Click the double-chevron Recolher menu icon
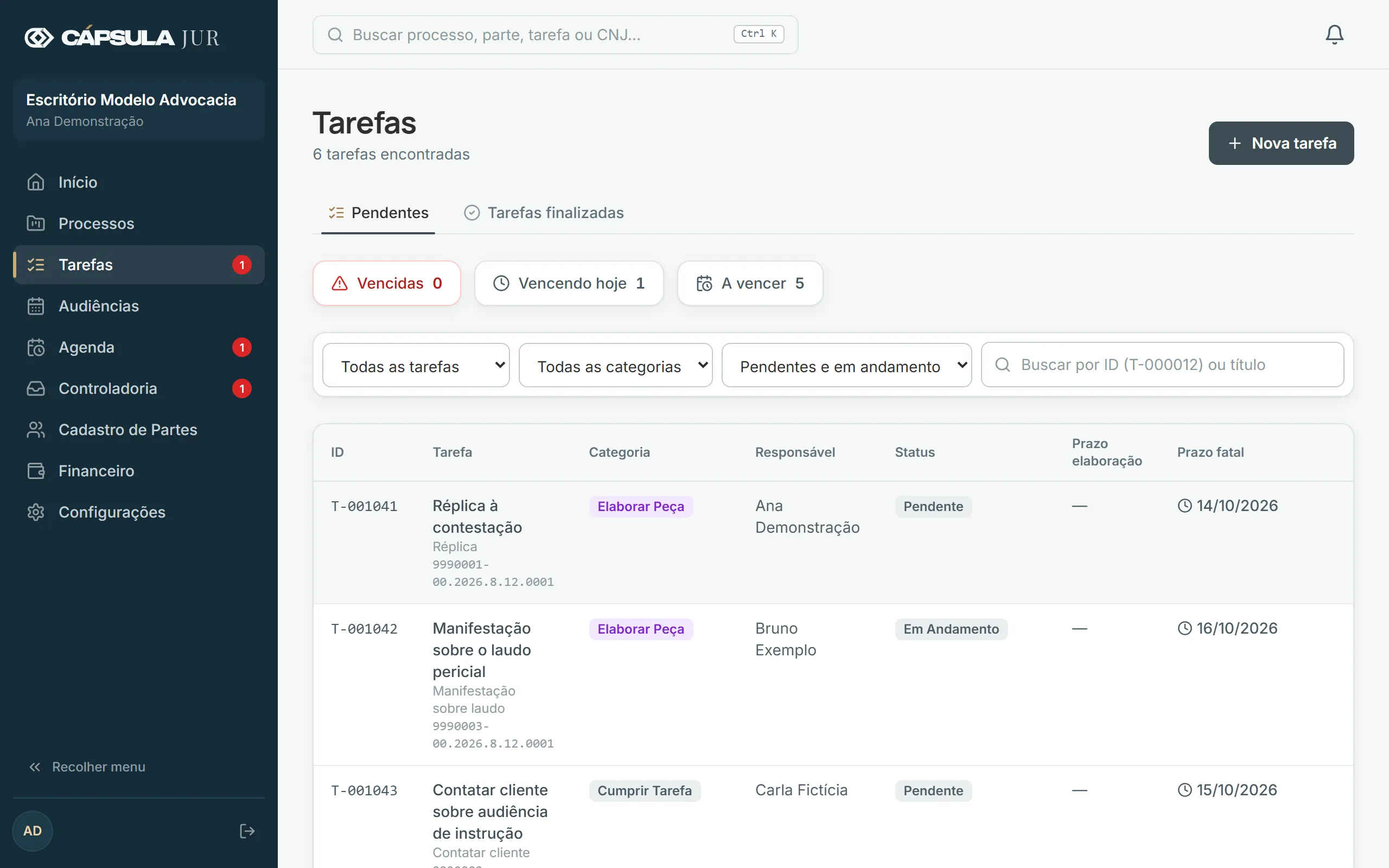1389x868 pixels. tap(35, 767)
